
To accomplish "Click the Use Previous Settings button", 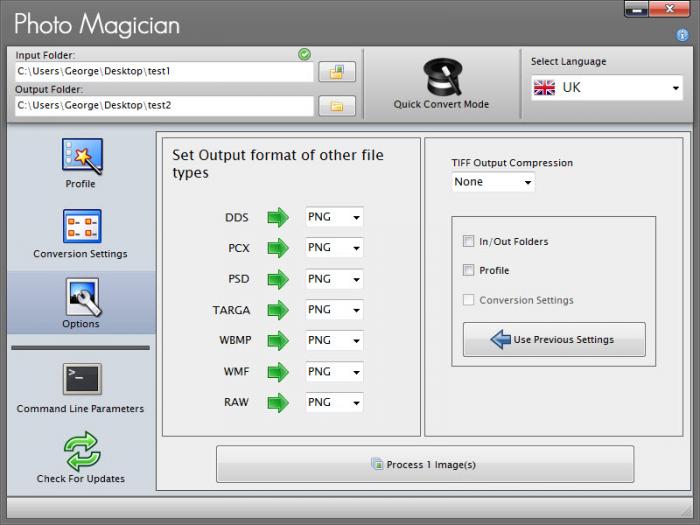I will tap(553, 340).
